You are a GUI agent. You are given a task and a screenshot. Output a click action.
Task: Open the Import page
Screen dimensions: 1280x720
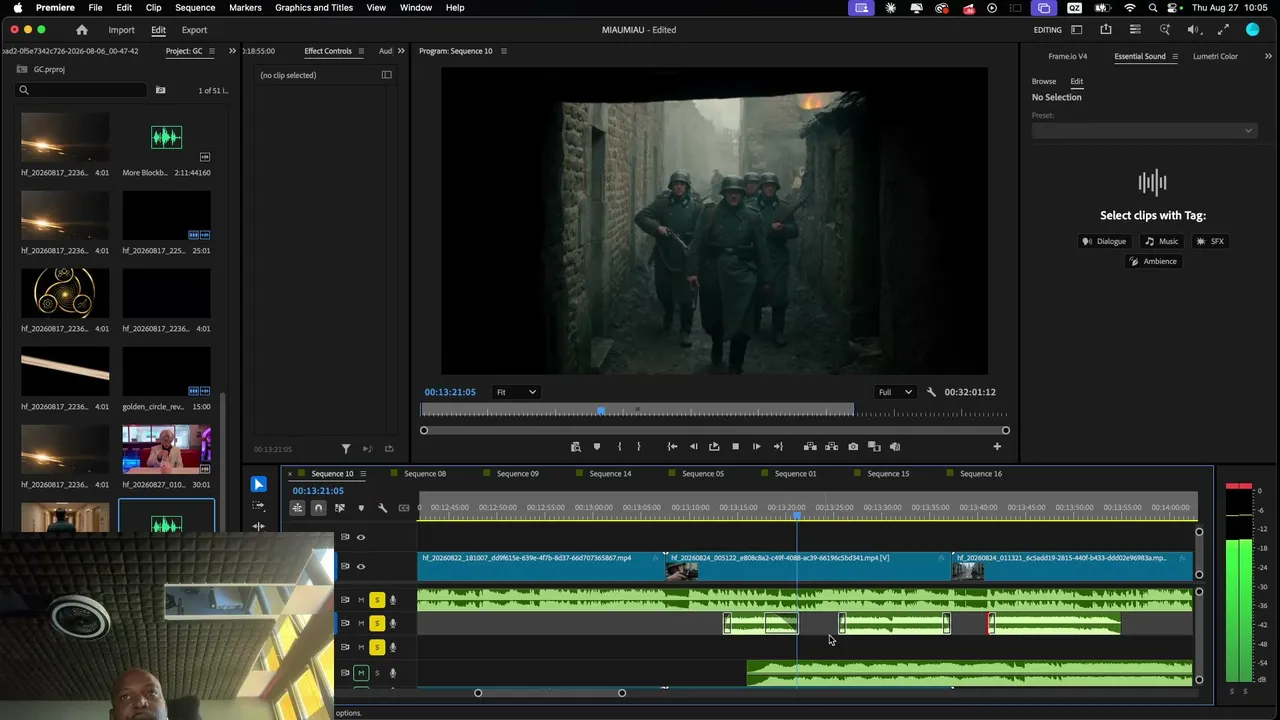pyautogui.click(x=121, y=30)
